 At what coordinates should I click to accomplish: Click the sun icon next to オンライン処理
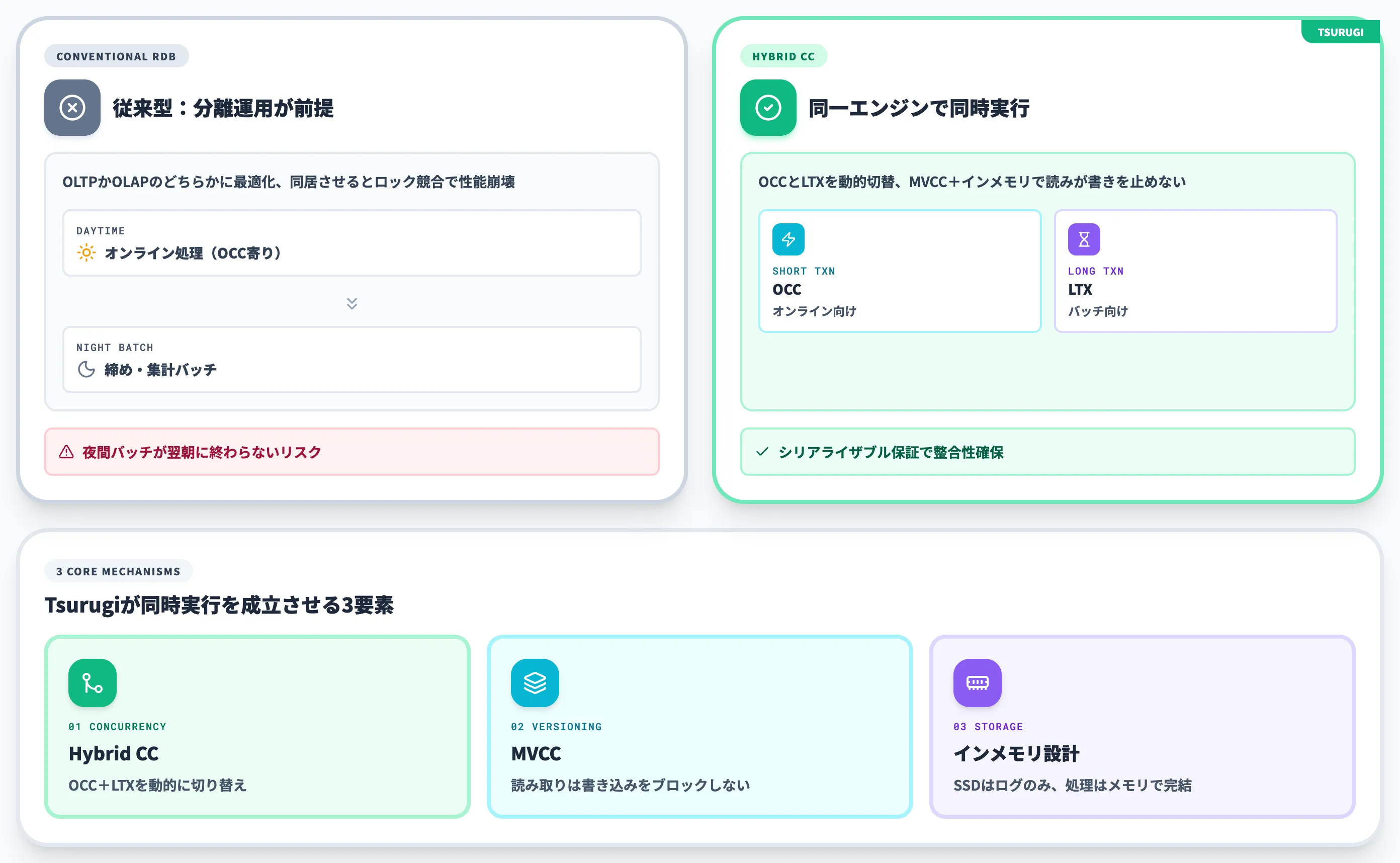coord(86,252)
